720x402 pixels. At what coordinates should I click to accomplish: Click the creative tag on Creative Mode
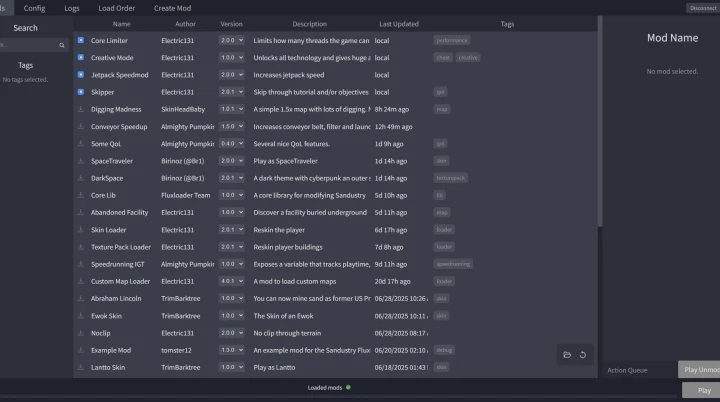click(x=468, y=57)
